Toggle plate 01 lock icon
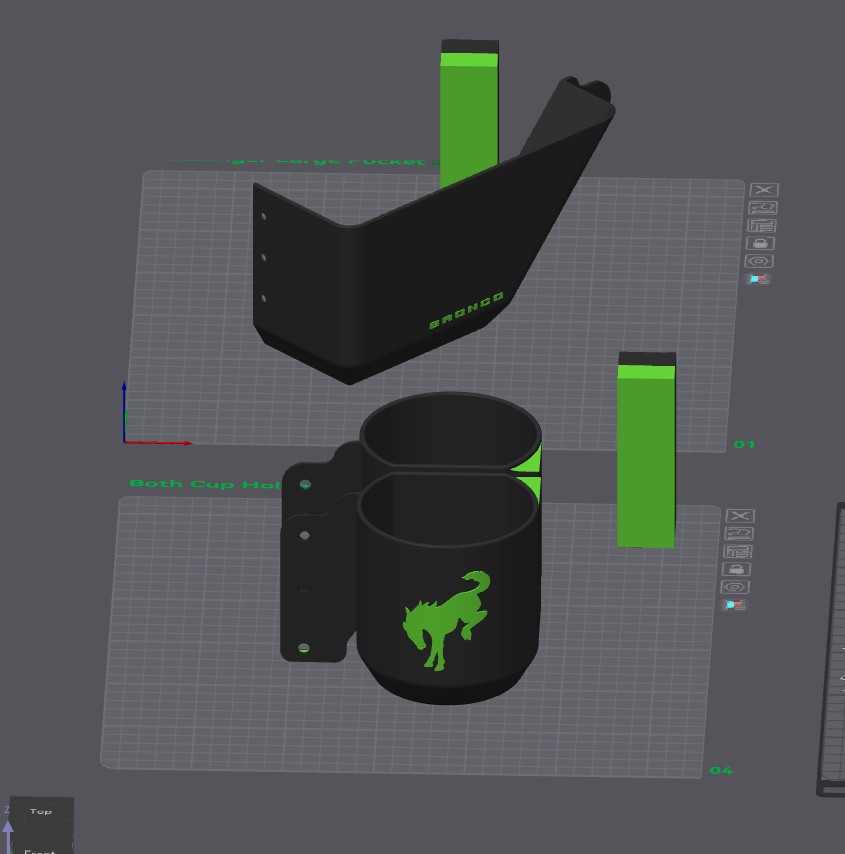Viewport: 845px width, 854px height. (760, 243)
